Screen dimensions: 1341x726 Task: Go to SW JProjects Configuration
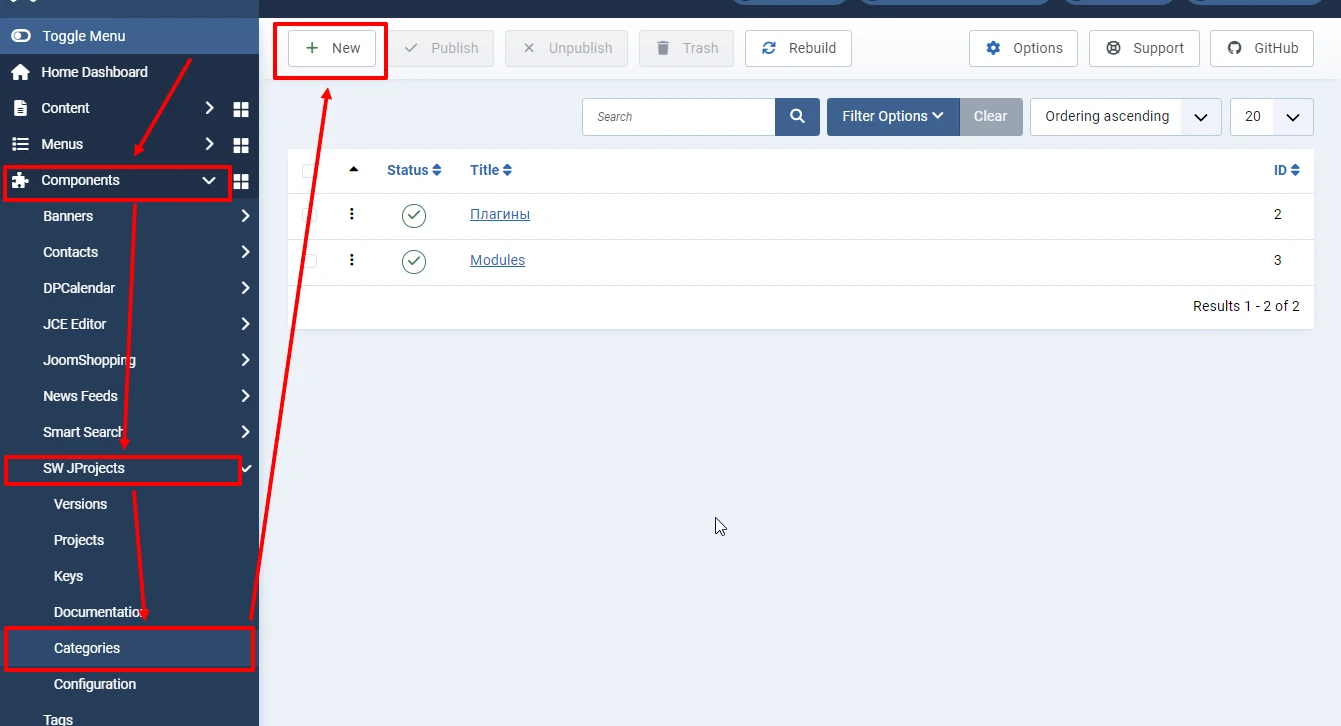point(95,684)
